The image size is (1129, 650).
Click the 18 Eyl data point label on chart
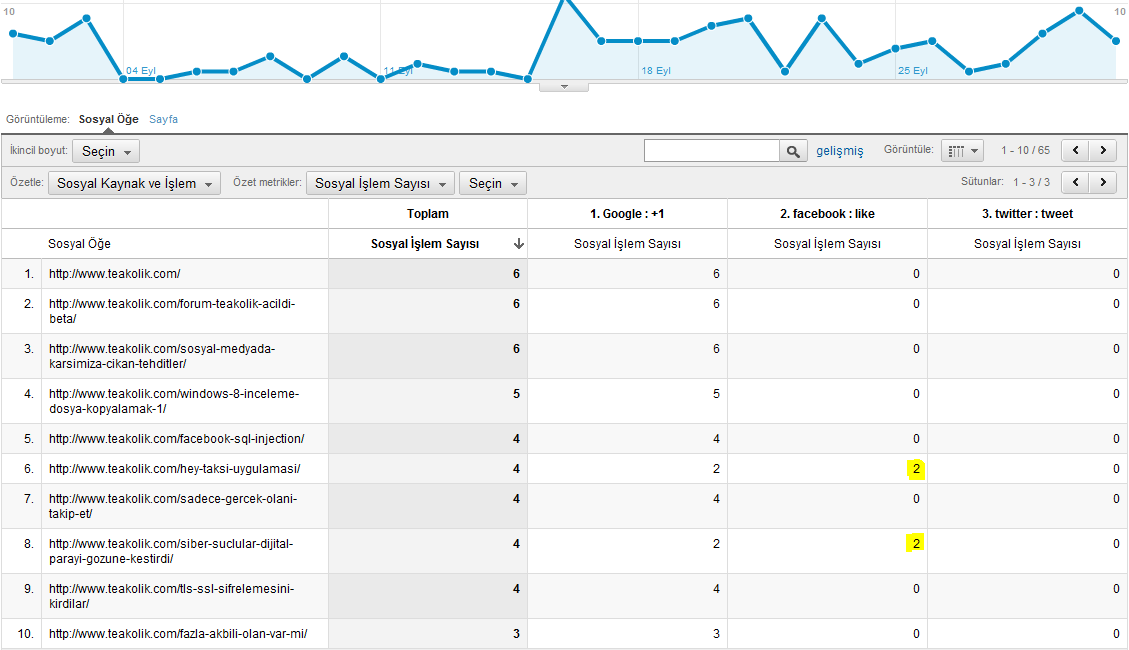point(655,71)
